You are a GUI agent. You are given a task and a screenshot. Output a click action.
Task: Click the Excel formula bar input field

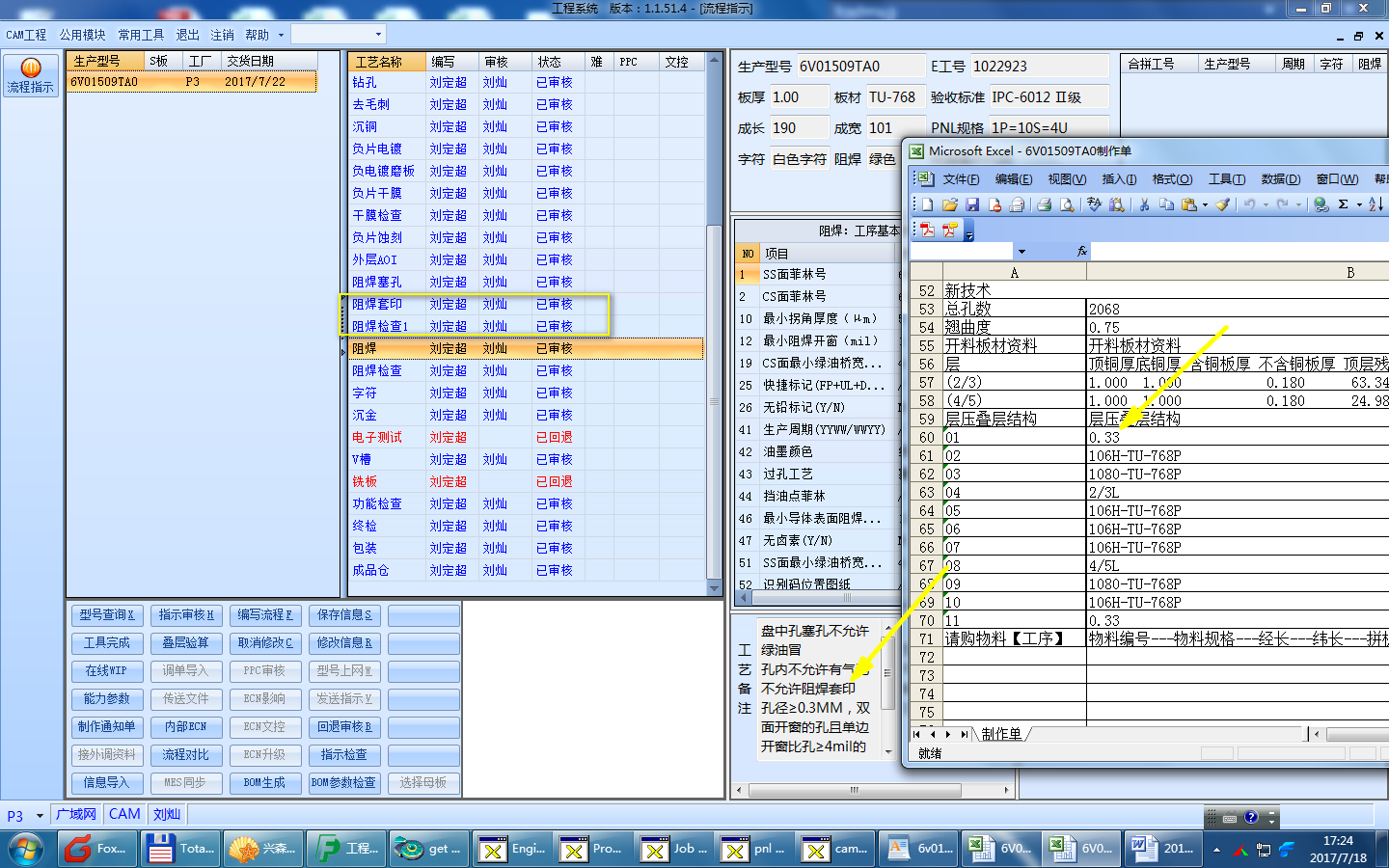click(1240, 251)
